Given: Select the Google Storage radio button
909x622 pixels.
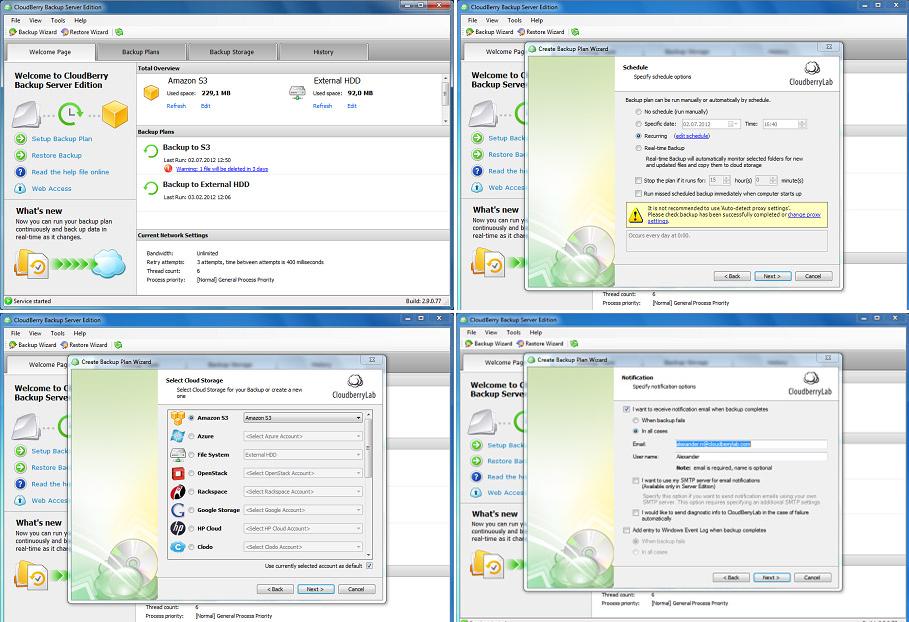Looking at the screenshot, I should coord(191,510).
